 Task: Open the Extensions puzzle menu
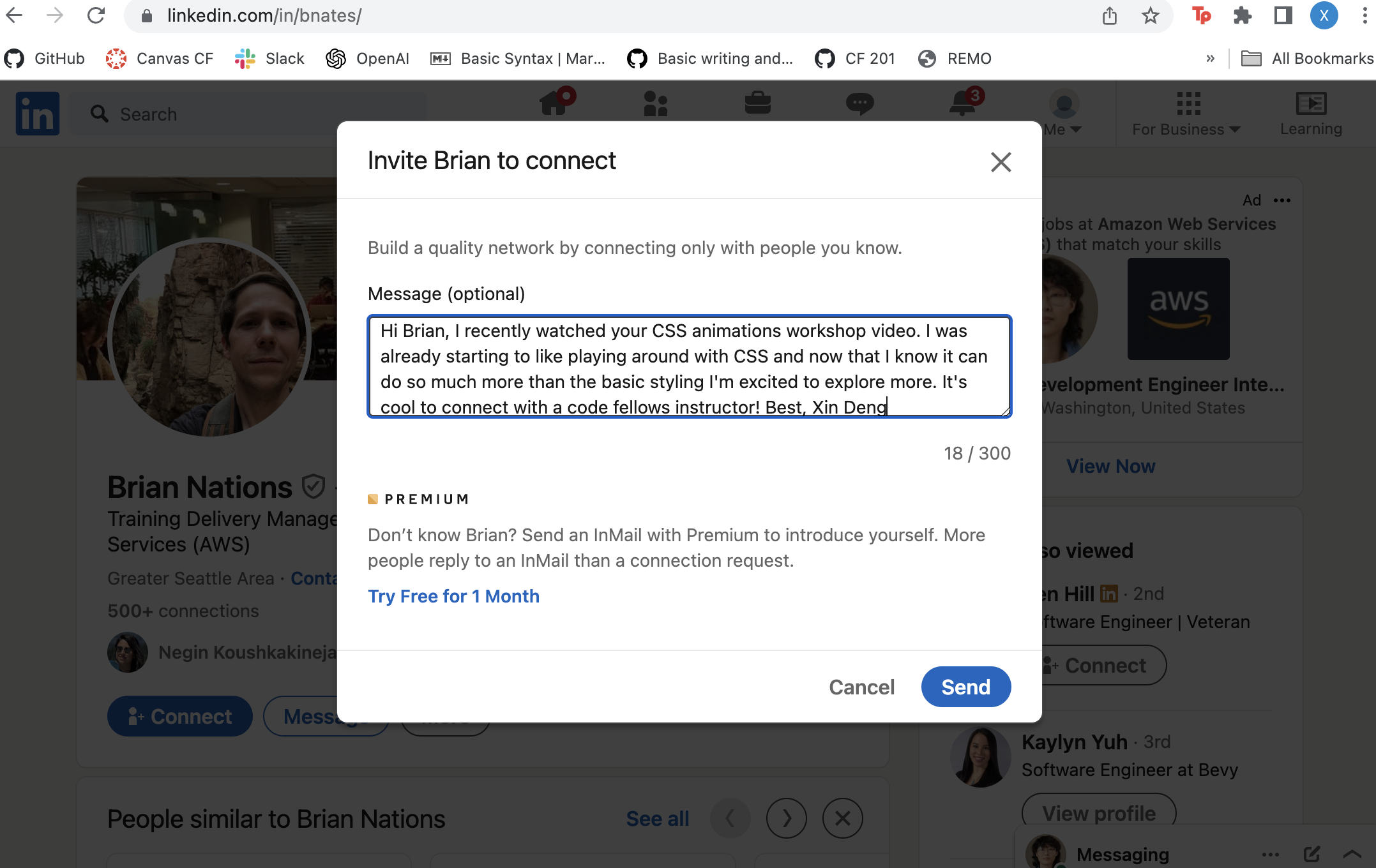(1242, 15)
